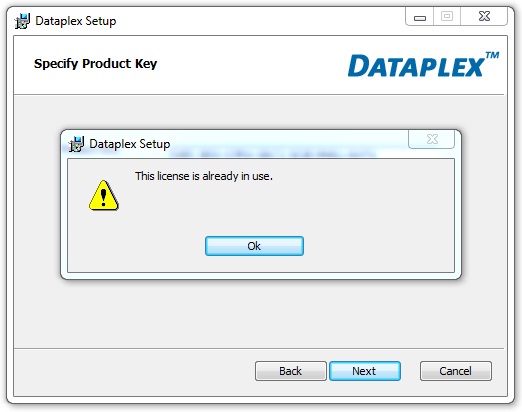Proceed with the Next button
The height and width of the screenshot is (412, 522).
pos(365,371)
